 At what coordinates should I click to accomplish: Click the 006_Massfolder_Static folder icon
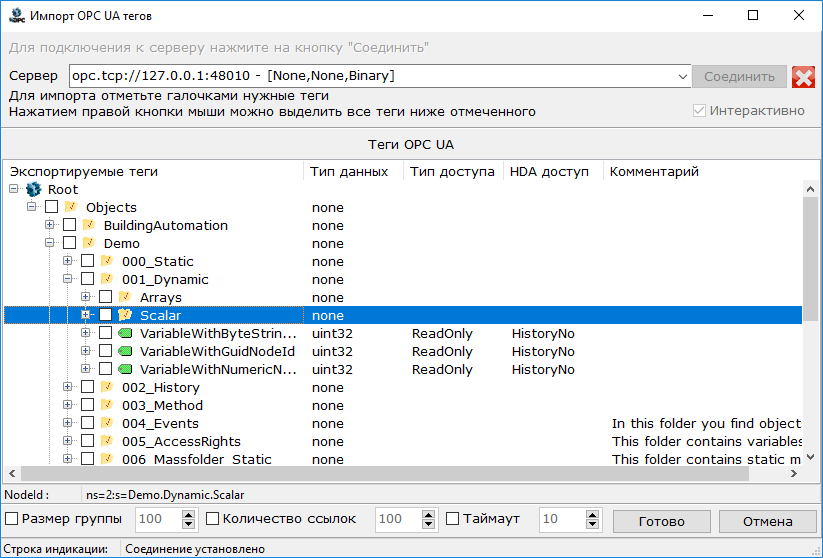(x=107, y=458)
